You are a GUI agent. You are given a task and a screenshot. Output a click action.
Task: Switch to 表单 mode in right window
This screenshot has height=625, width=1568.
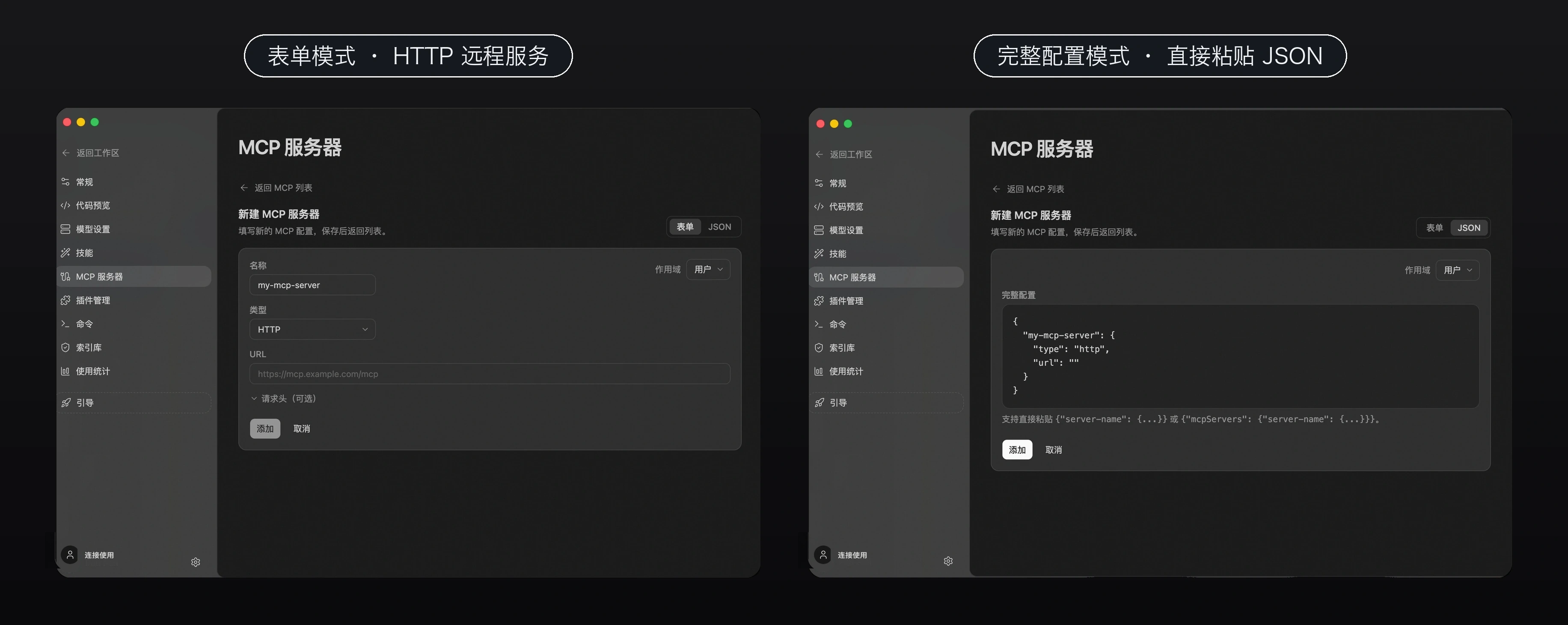(1434, 228)
